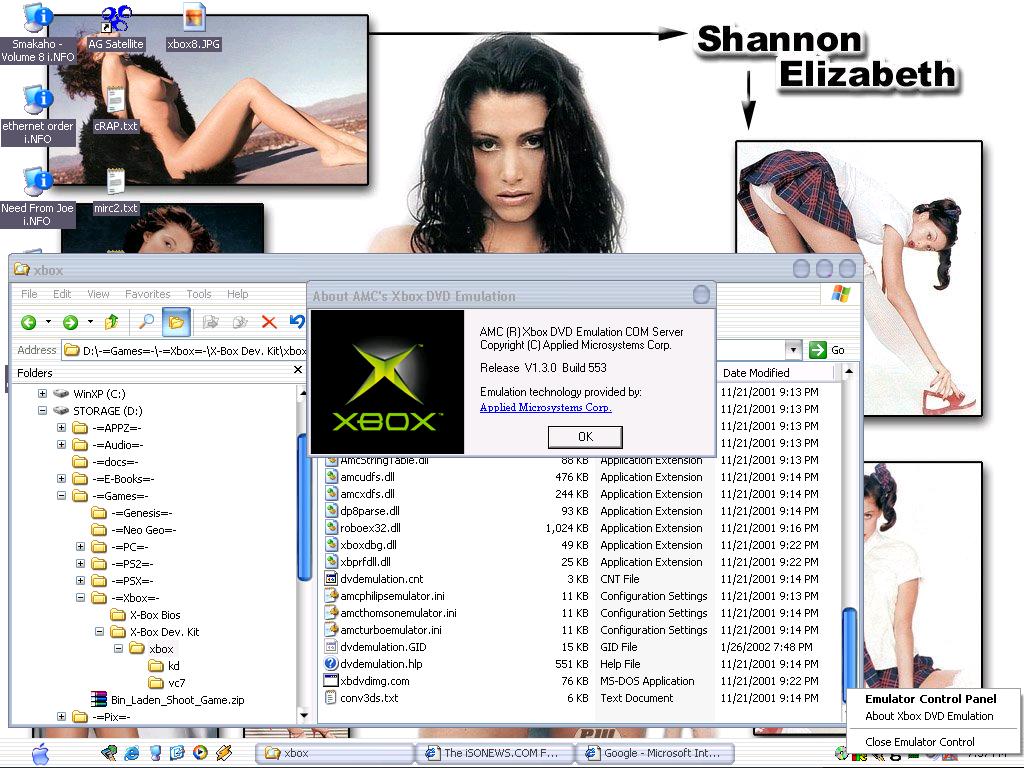Select the Smakaho Volume 8 i.NFO desktop icon
Image resolution: width=1024 pixels, height=768 pixels.
37,33
